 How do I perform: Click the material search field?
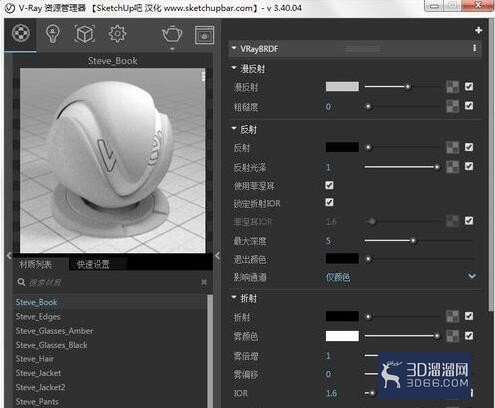(112, 283)
